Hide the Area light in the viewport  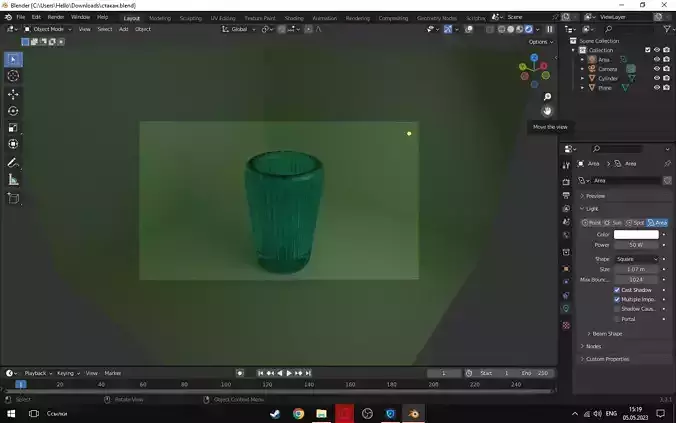[657, 60]
